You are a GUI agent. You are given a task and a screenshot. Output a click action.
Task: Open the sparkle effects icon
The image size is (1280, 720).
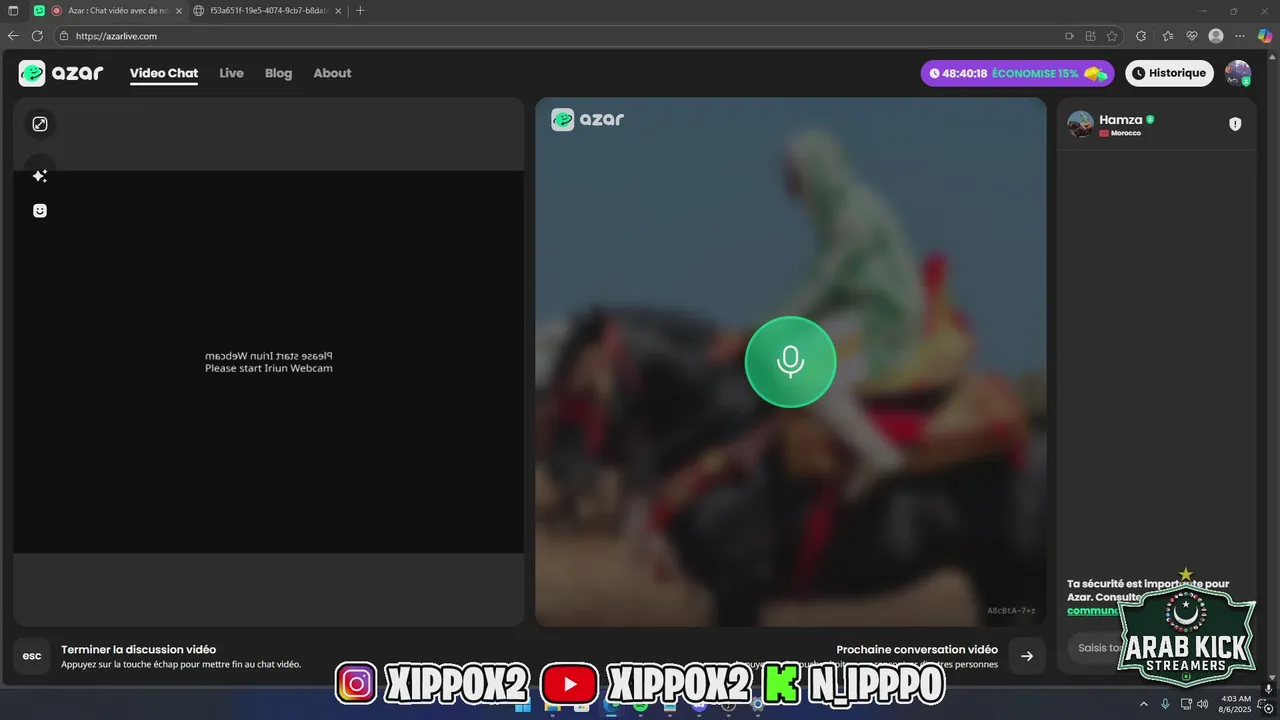pyautogui.click(x=40, y=176)
